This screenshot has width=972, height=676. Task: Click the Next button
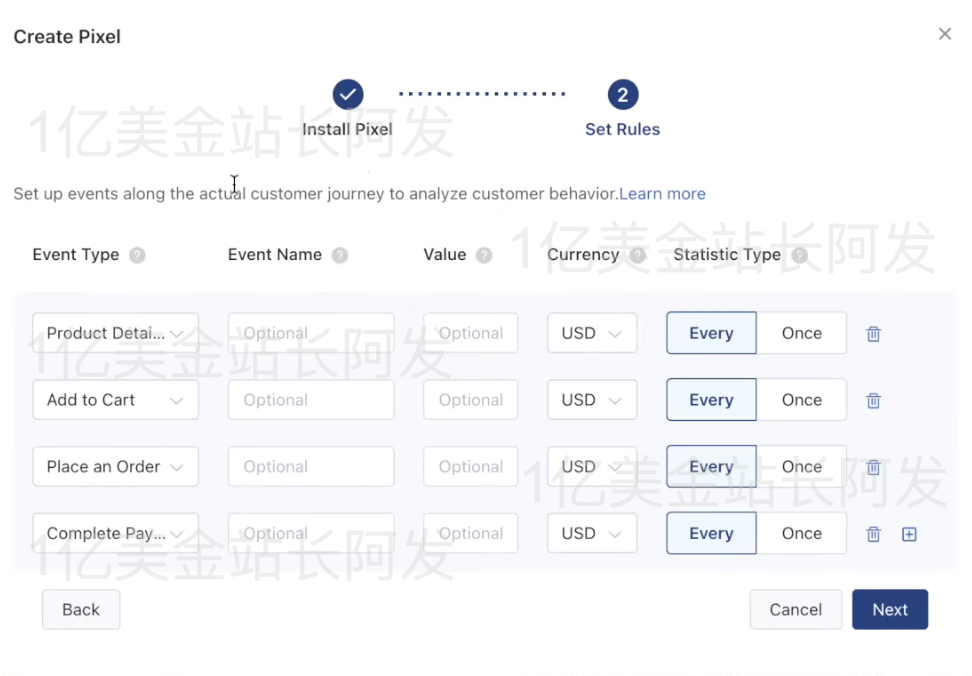(x=889, y=609)
